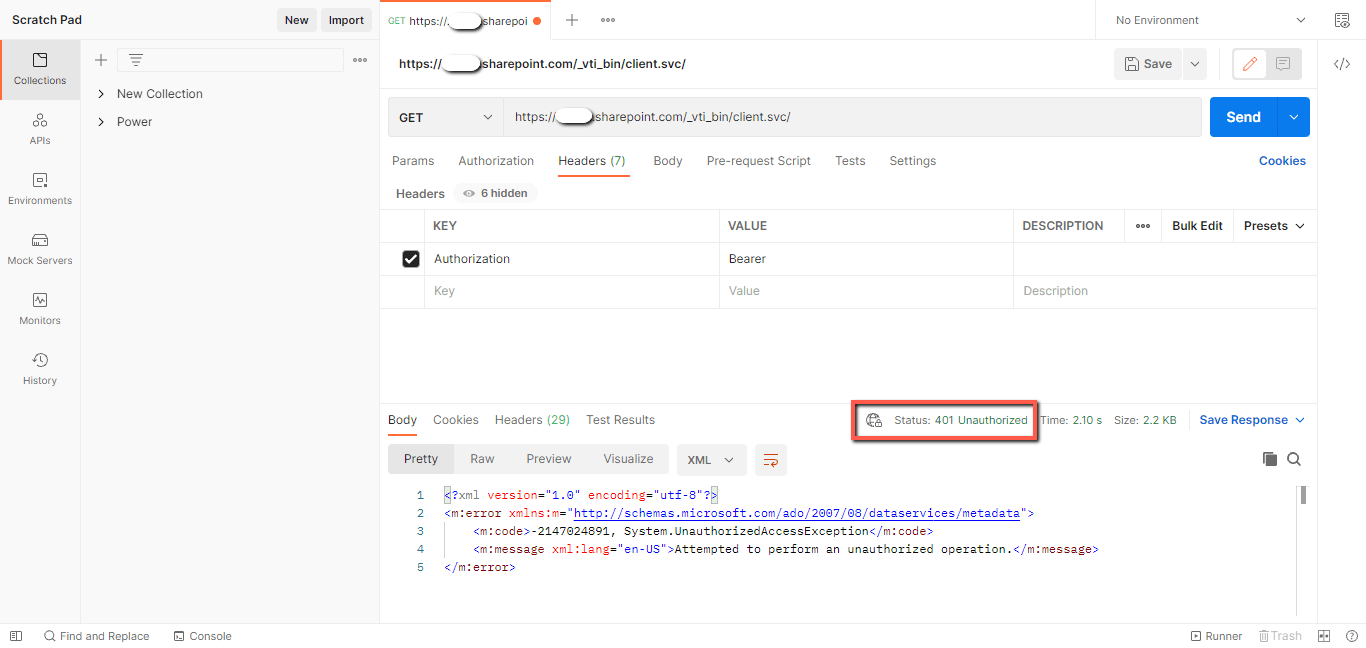Open the Console

[x=202, y=636]
